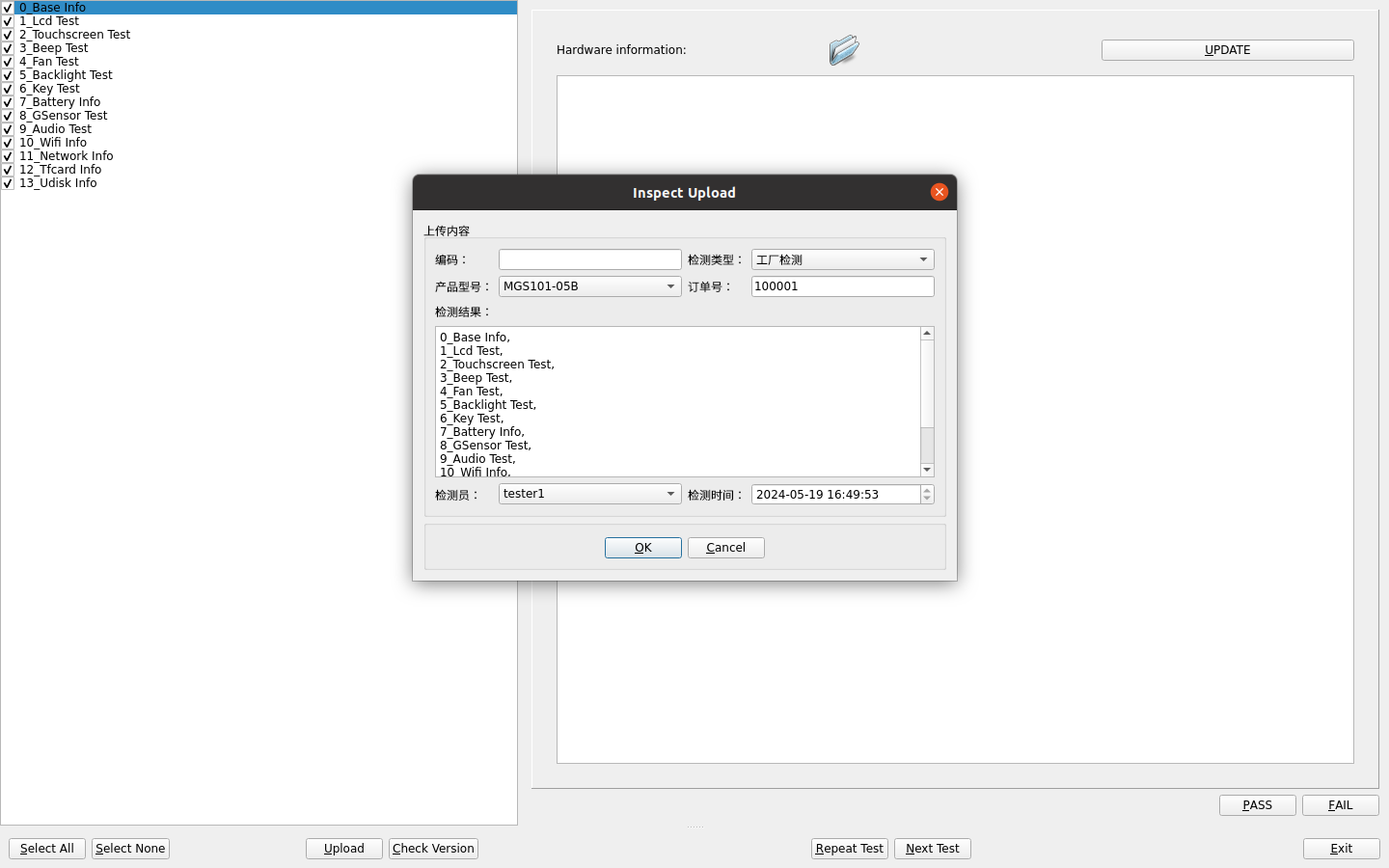The image size is (1389, 868).
Task: Click '8_GSensor Test,' in the results box
Action: click(485, 446)
